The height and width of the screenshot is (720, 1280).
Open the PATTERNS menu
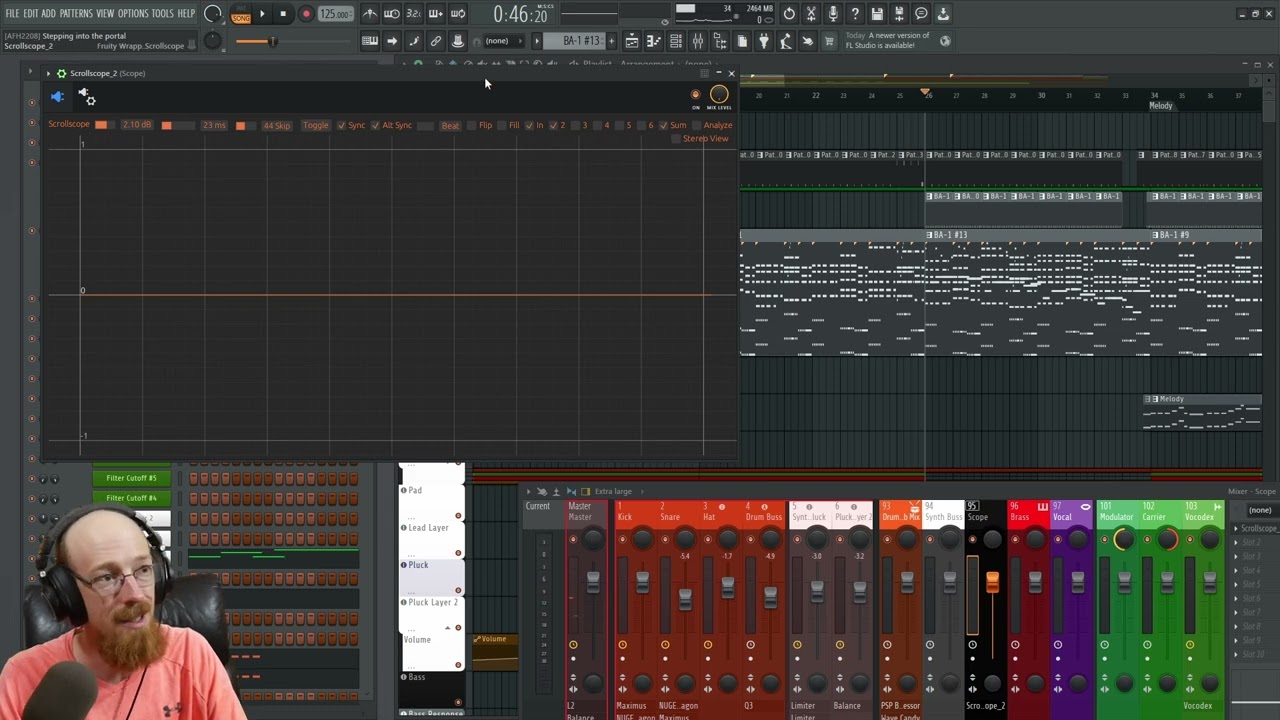pyautogui.click(x=76, y=14)
